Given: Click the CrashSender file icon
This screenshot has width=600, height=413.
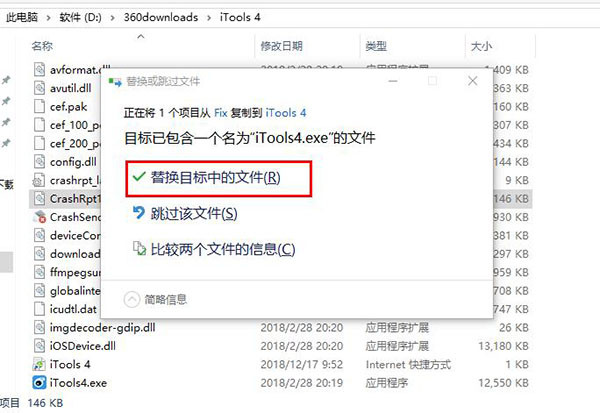Looking at the screenshot, I should (39, 217).
